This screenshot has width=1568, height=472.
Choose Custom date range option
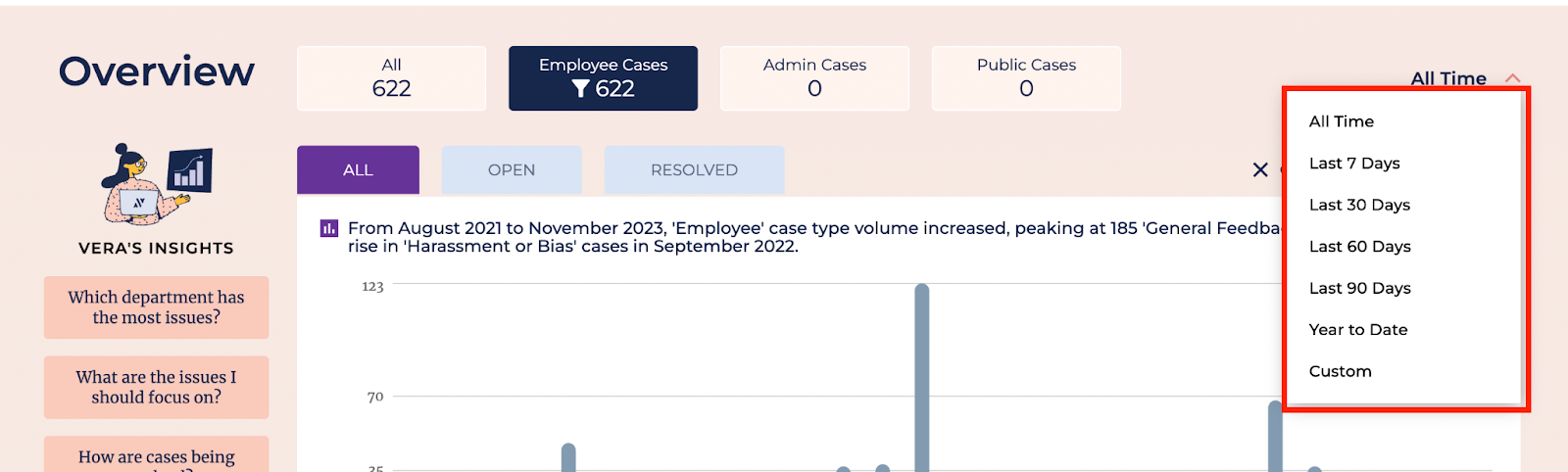(x=1340, y=371)
